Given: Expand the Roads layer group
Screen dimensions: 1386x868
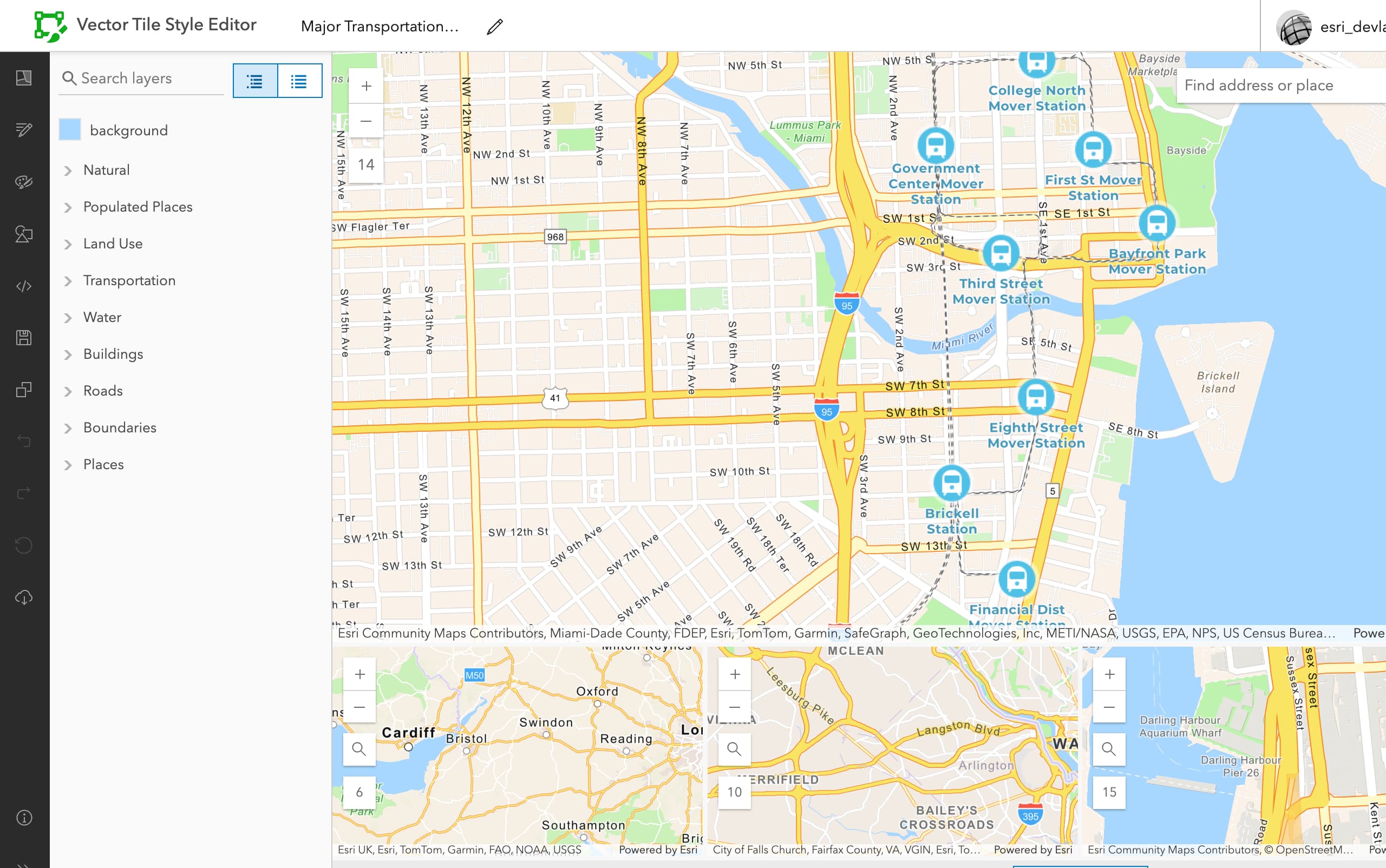Looking at the screenshot, I should pos(68,391).
